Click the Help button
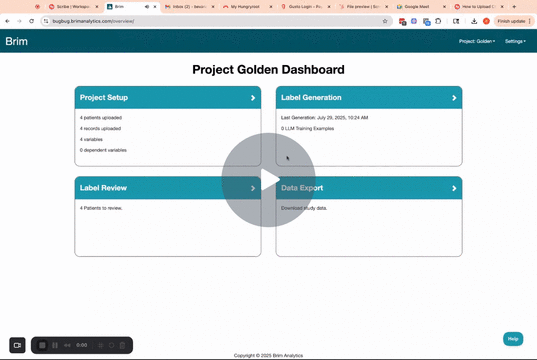 513,339
